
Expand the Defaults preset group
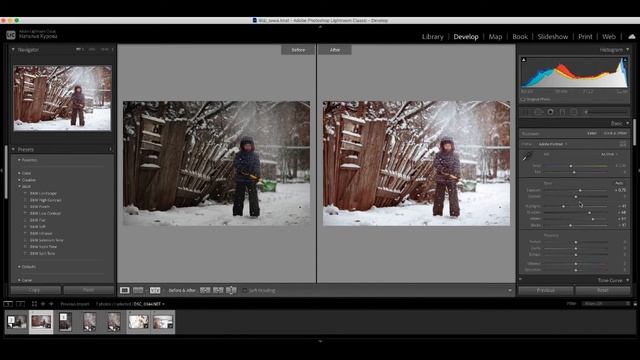pos(19,267)
